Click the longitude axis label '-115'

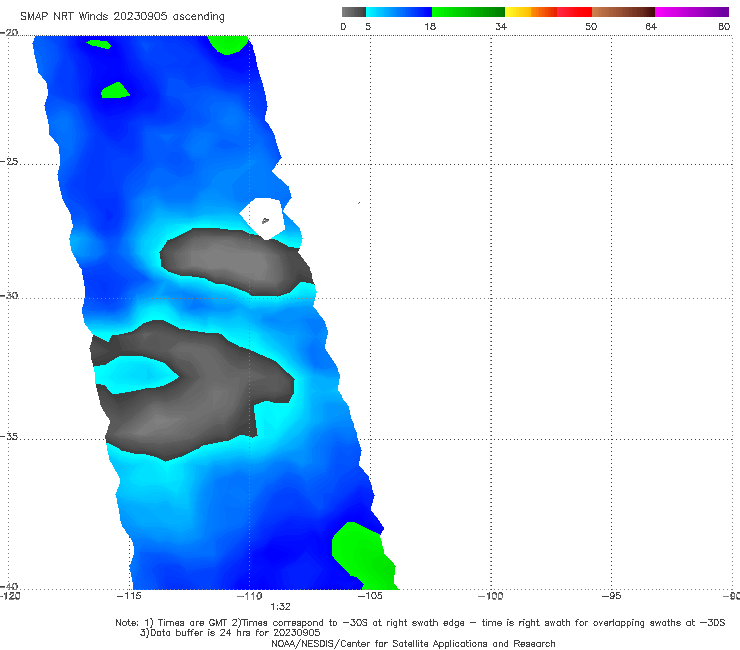point(129,596)
